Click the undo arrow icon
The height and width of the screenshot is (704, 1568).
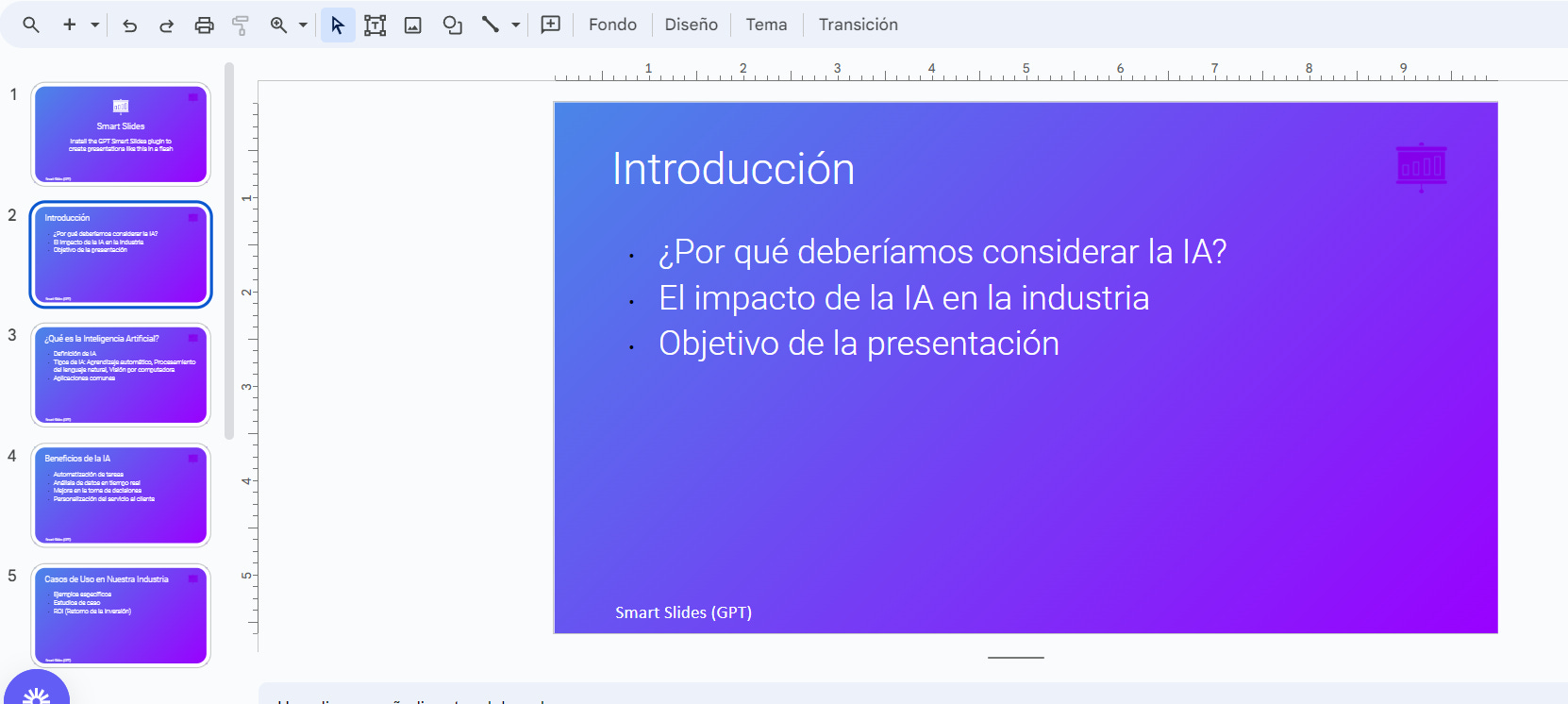click(x=130, y=25)
